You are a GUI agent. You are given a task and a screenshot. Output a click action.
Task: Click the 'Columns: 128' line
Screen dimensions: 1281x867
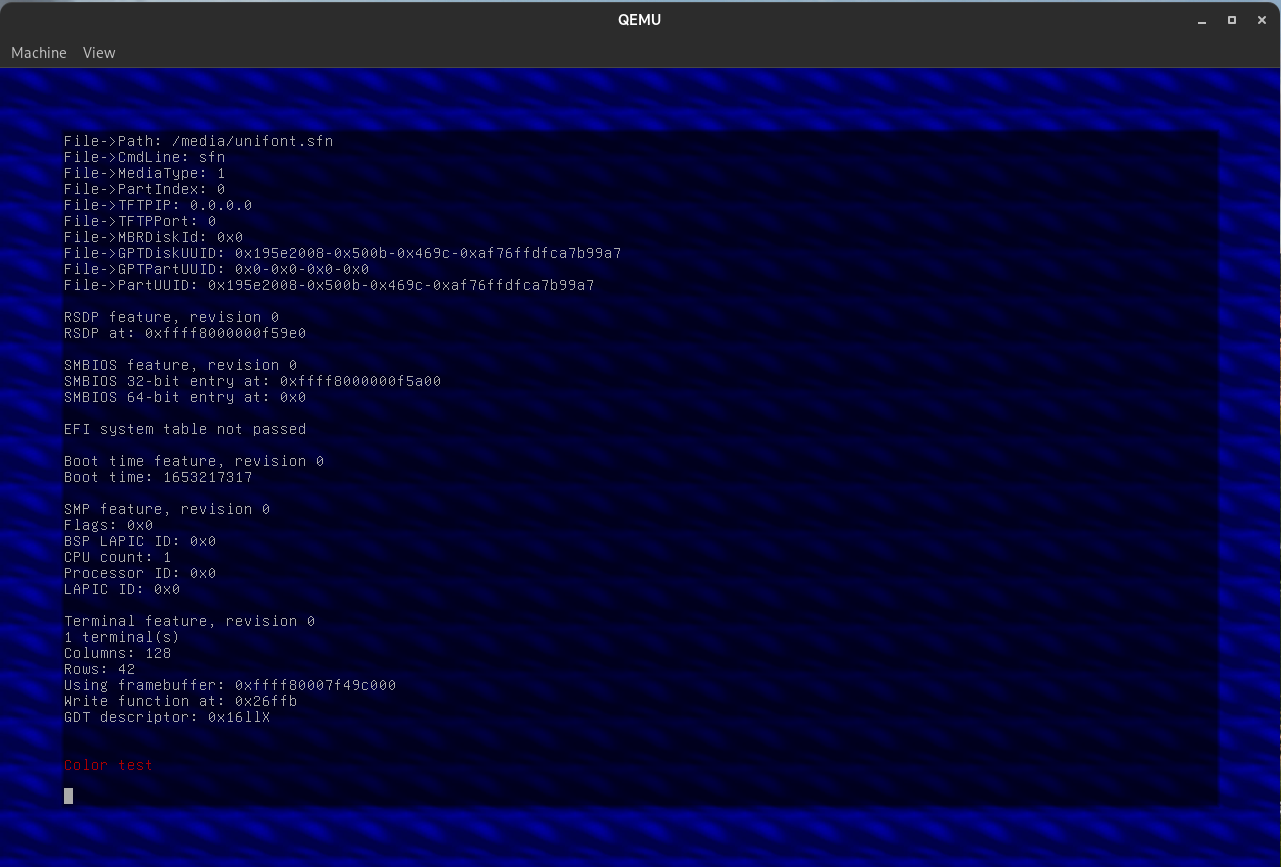117,653
